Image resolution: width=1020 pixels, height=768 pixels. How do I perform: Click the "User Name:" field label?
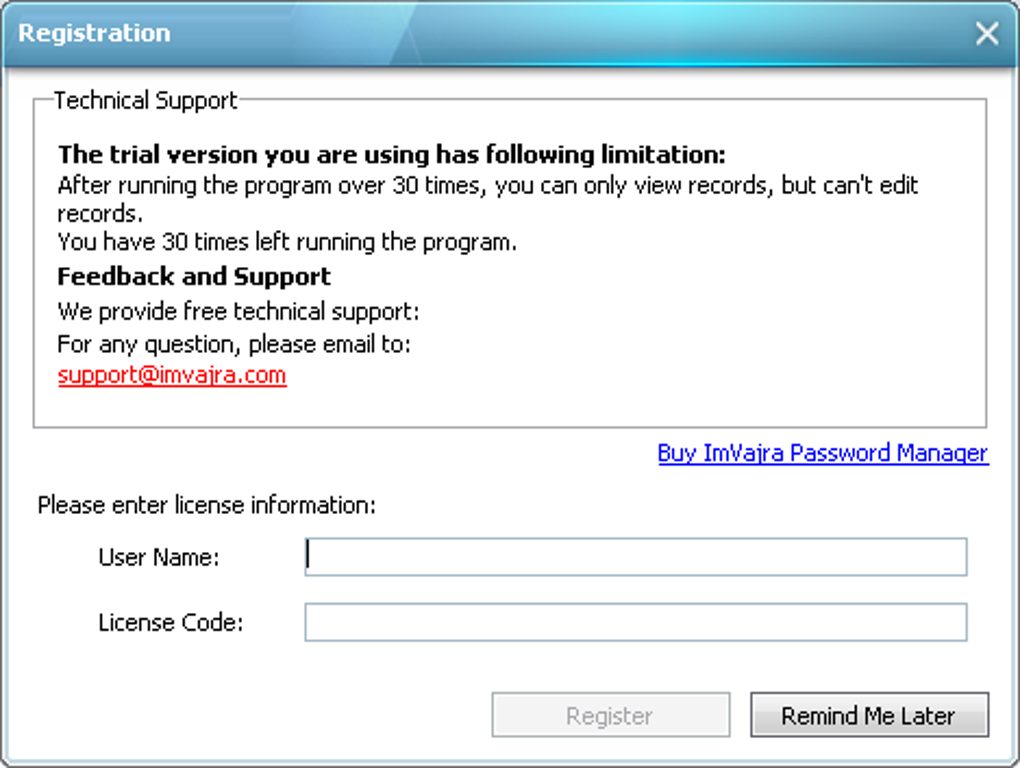click(159, 557)
